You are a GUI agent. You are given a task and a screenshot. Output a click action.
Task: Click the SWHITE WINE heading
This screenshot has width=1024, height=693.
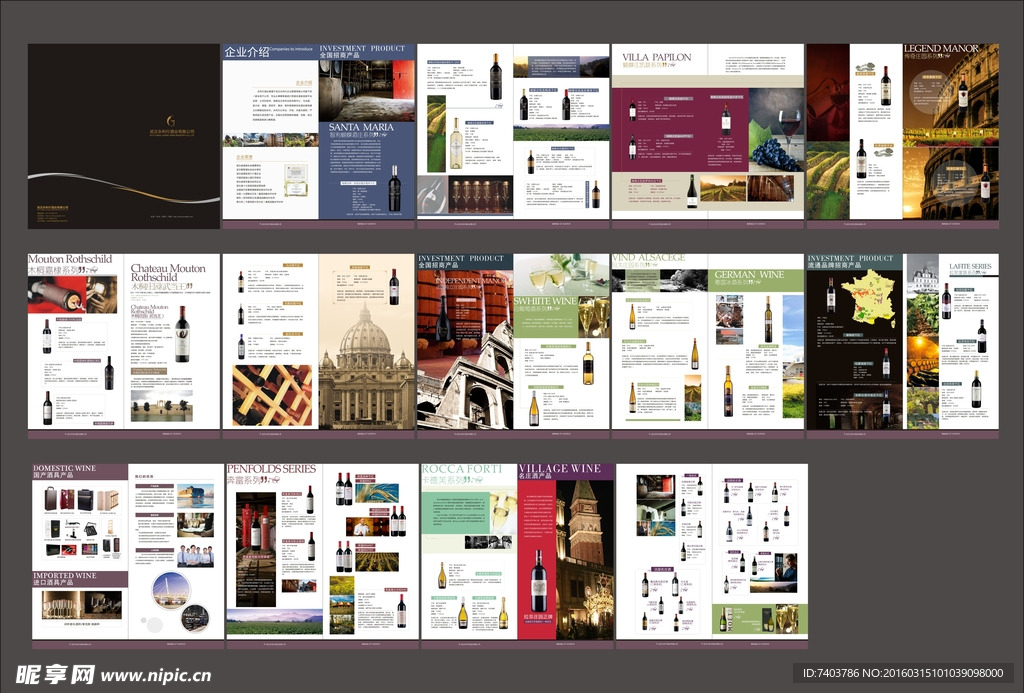click(x=546, y=301)
